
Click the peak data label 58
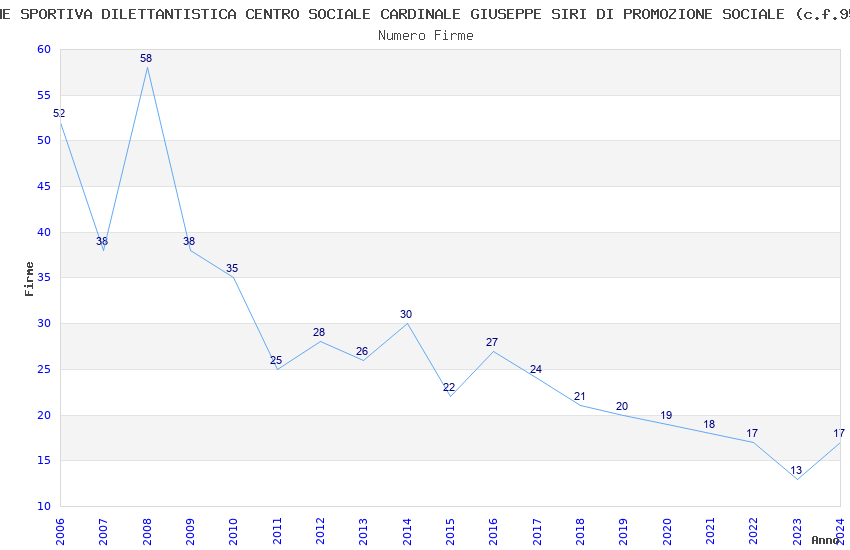[x=146, y=58]
